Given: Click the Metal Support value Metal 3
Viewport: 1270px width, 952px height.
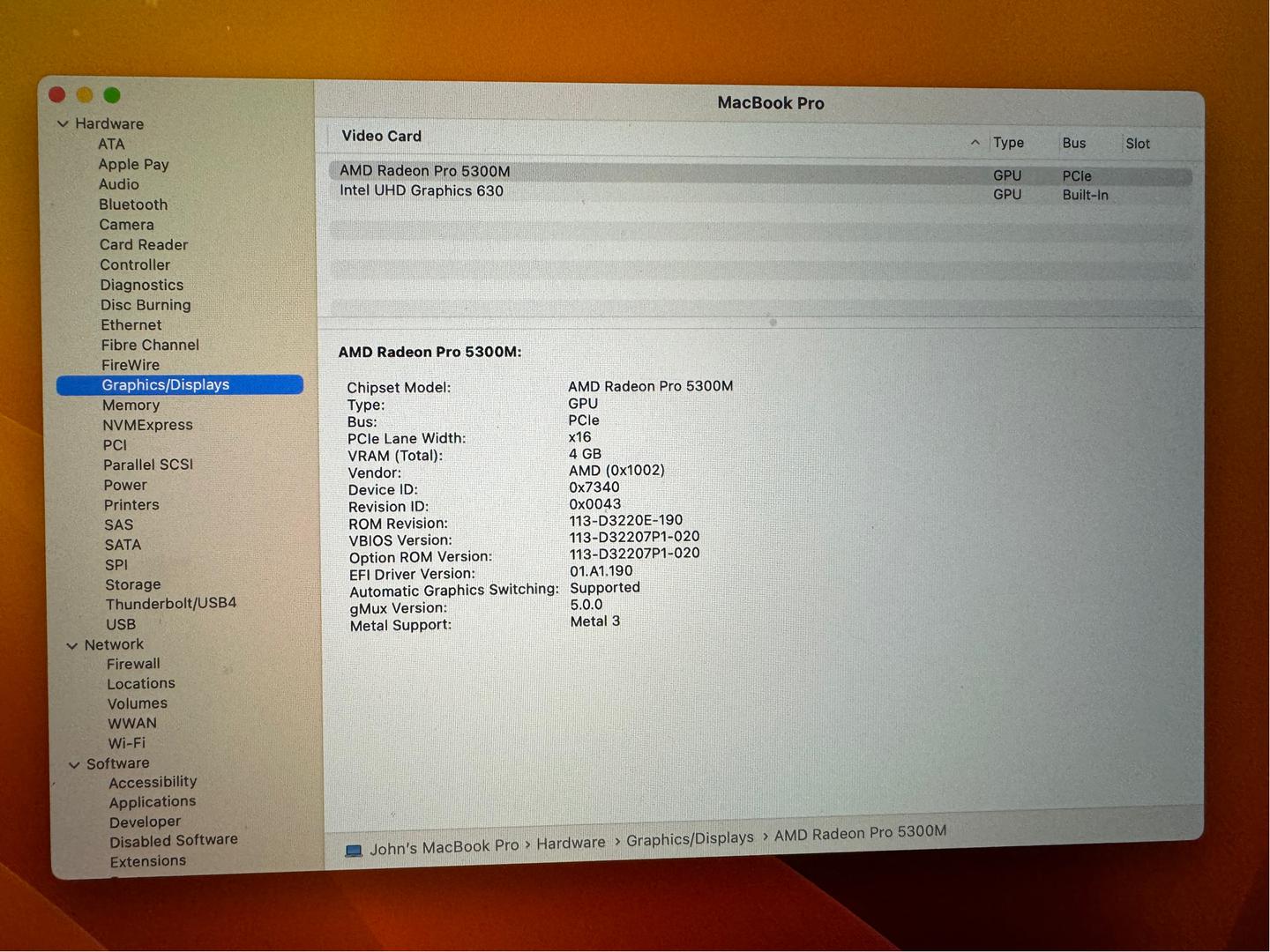Looking at the screenshot, I should (595, 621).
